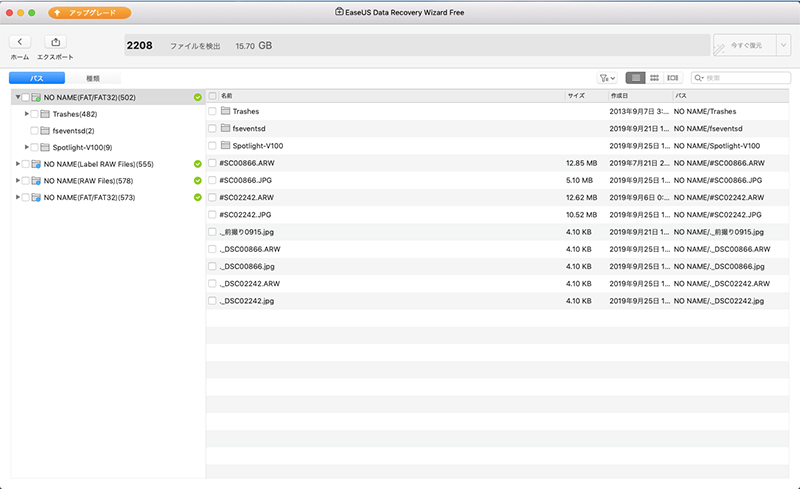Click green checkmark beside NO NAME(FAT/FAT32)(502)
Screen dimensions: 800x489
pyautogui.click(x=197, y=97)
